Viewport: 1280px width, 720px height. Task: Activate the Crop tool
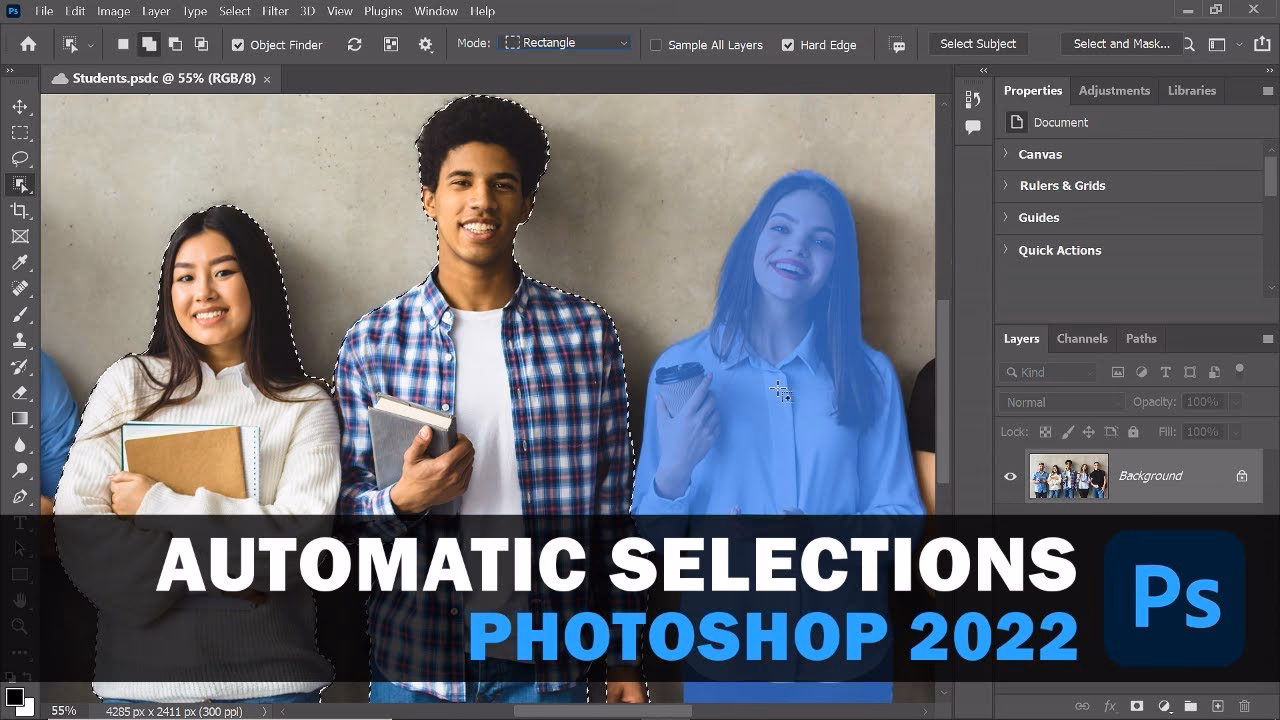[x=20, y=210]
